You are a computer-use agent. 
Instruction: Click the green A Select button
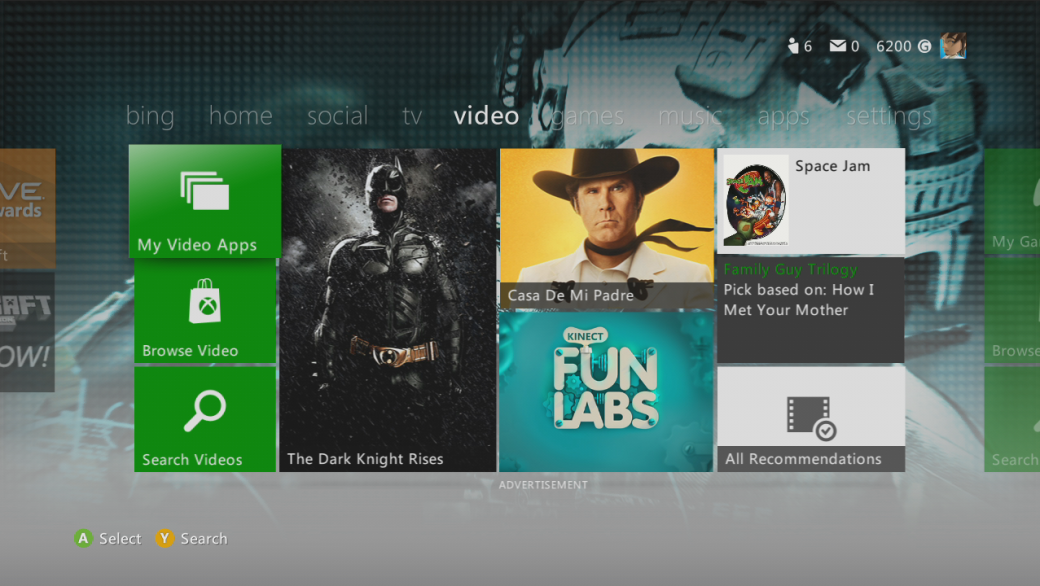click(x=83, y=538)
